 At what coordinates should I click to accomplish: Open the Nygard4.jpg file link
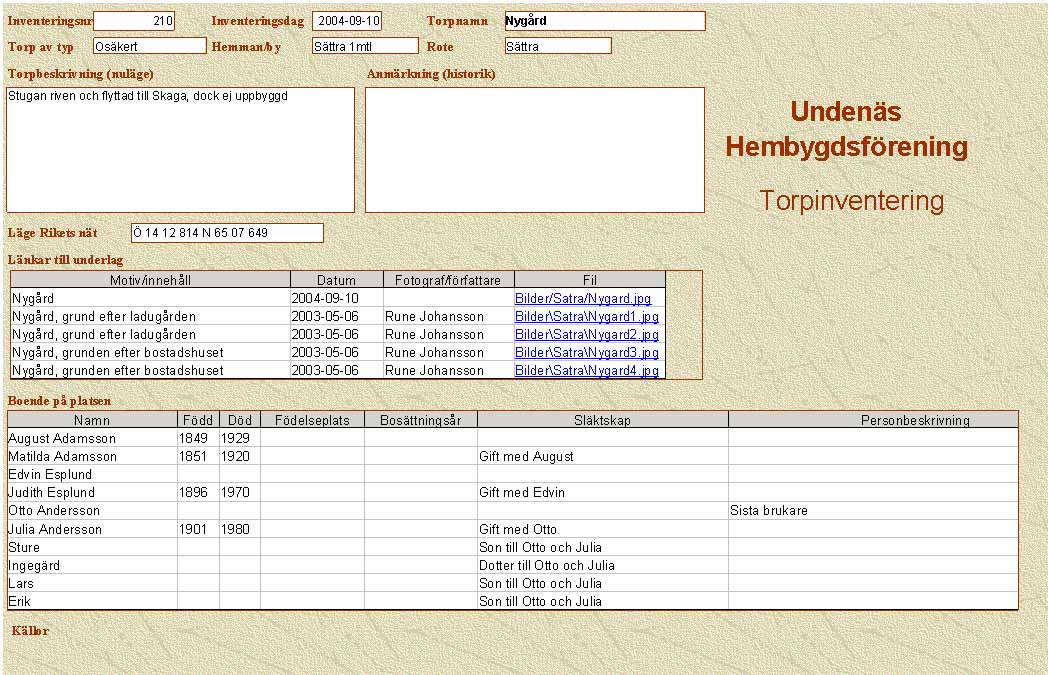[x=587, y=370]
